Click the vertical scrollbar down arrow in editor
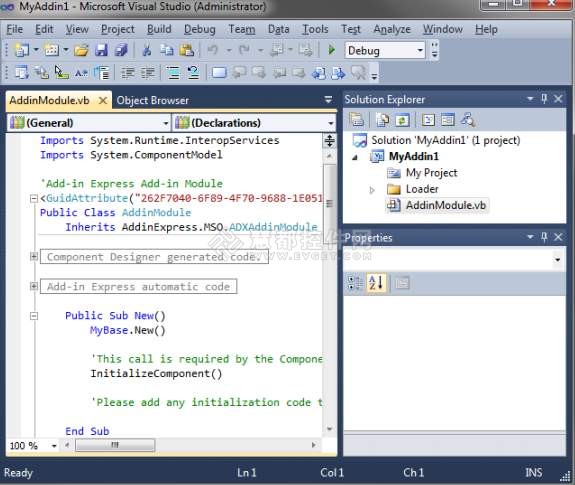 pos(329,428)
